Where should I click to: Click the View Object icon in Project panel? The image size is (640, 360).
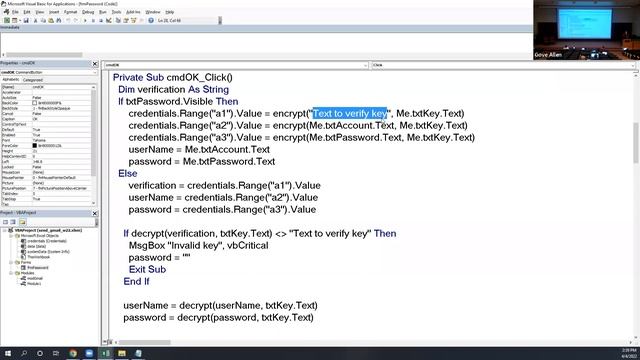click(13, 222)
